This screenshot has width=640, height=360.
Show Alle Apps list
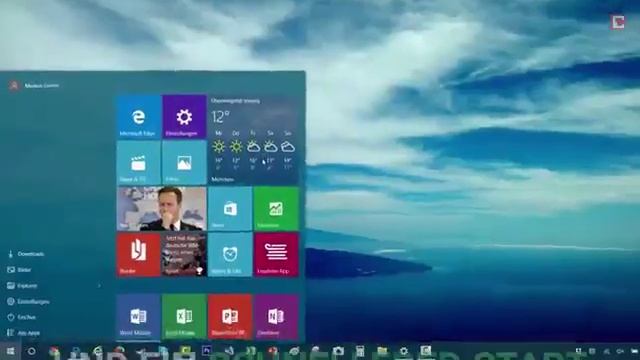(x=24, y=333)
